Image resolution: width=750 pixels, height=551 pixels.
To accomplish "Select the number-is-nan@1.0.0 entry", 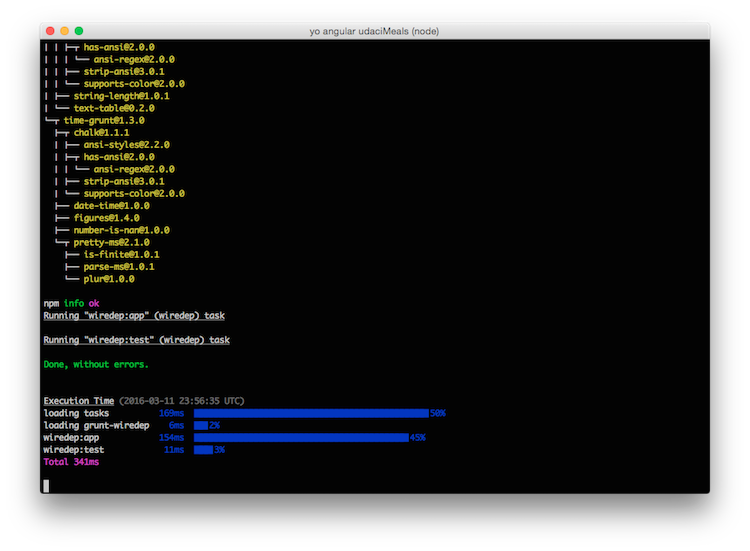I will coord(121,230).
